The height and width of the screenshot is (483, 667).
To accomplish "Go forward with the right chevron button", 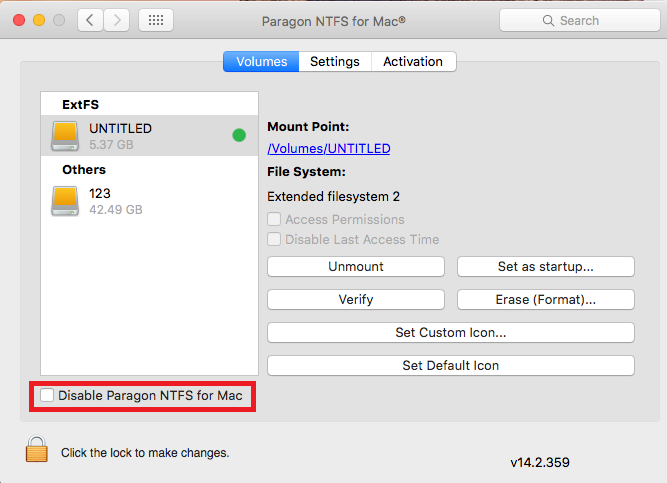I will (117, 20).
